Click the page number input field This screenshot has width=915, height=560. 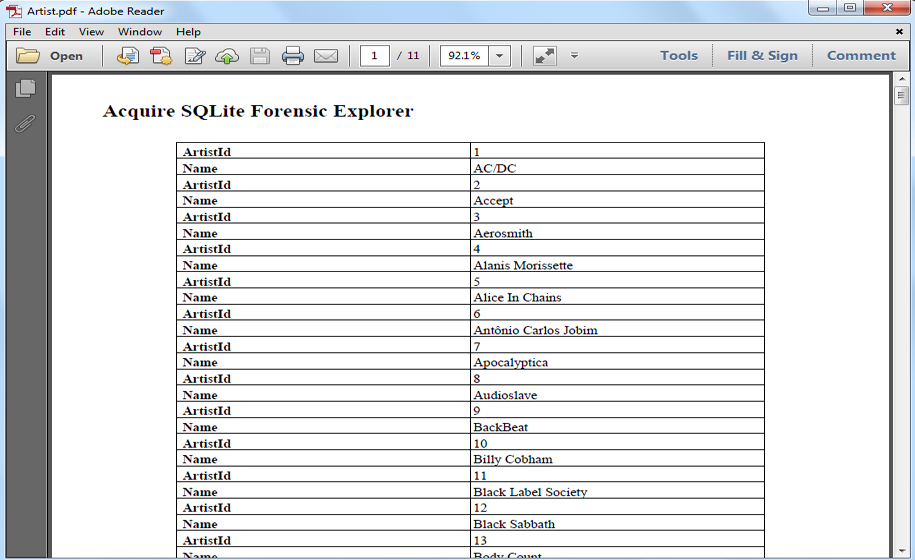point(375,56)
